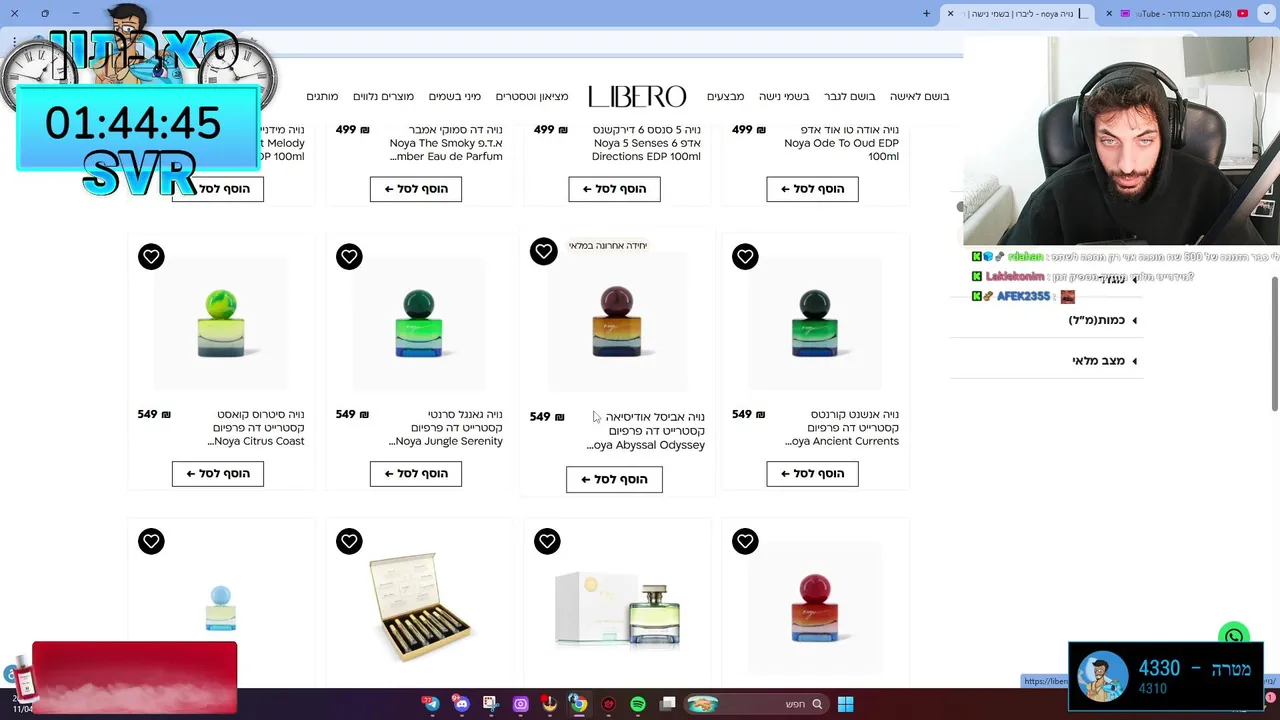Click the taskbar search box

click(758, 704)
